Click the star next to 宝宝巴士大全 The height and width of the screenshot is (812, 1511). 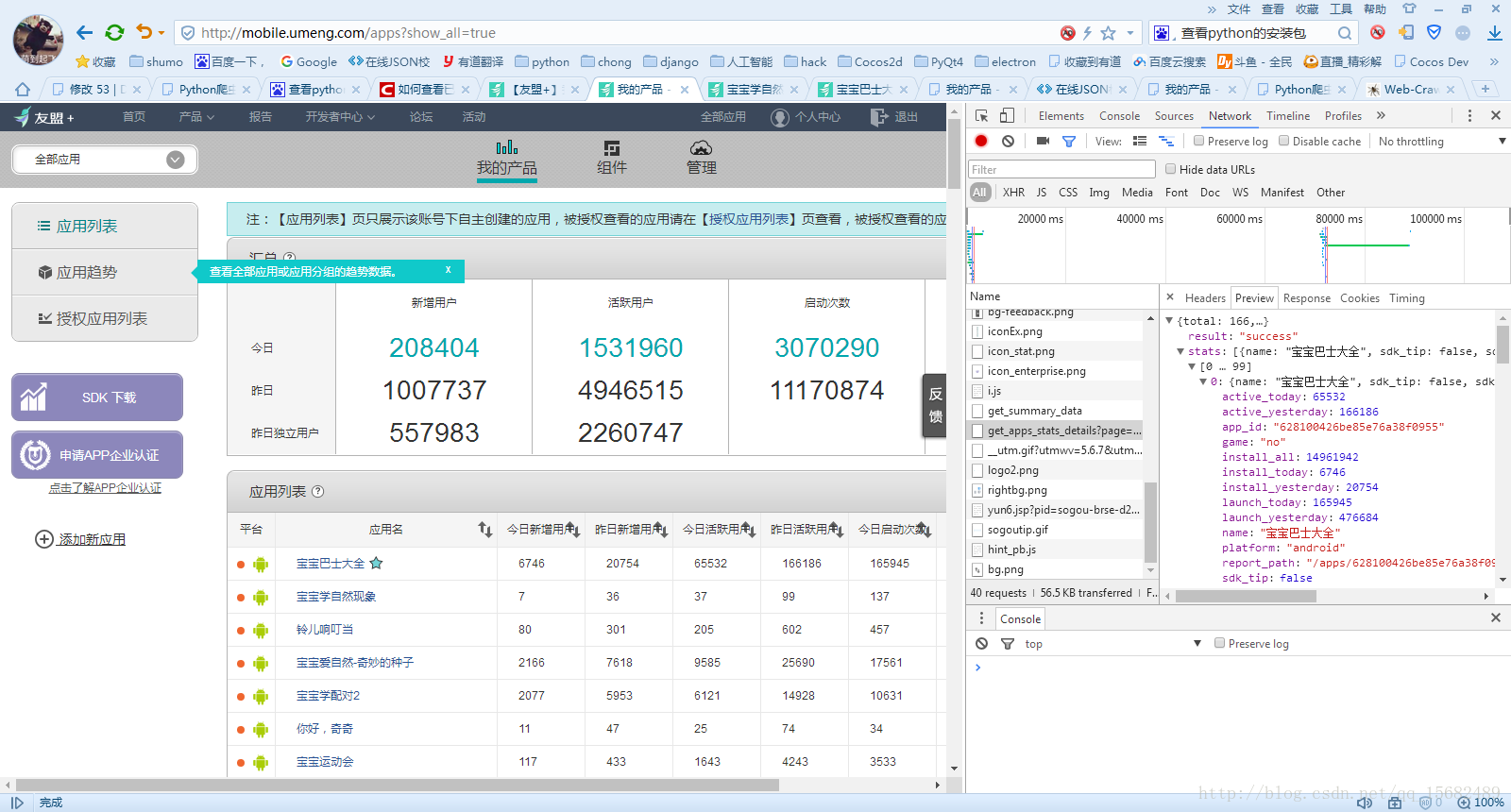point(376,563)
